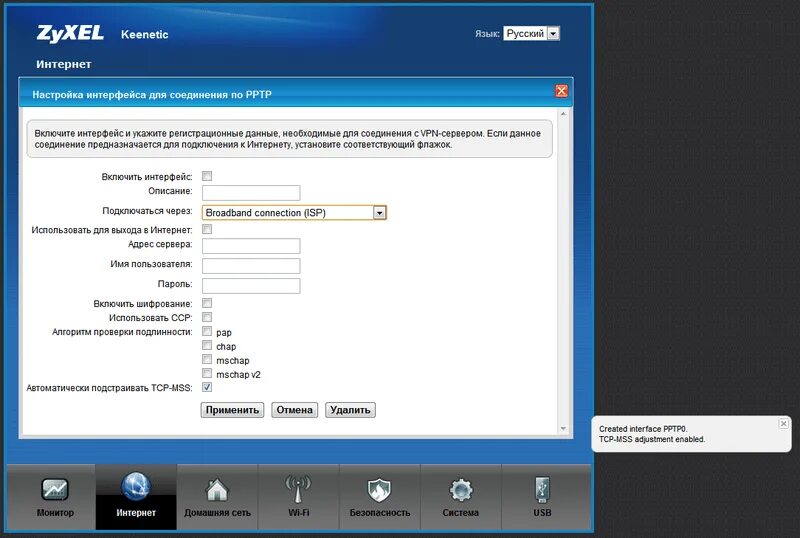The height and width of the screenshot is (538, 800).
Task: Click the TCP-MSS adjustment enabled message
Action: pos(652,439)
